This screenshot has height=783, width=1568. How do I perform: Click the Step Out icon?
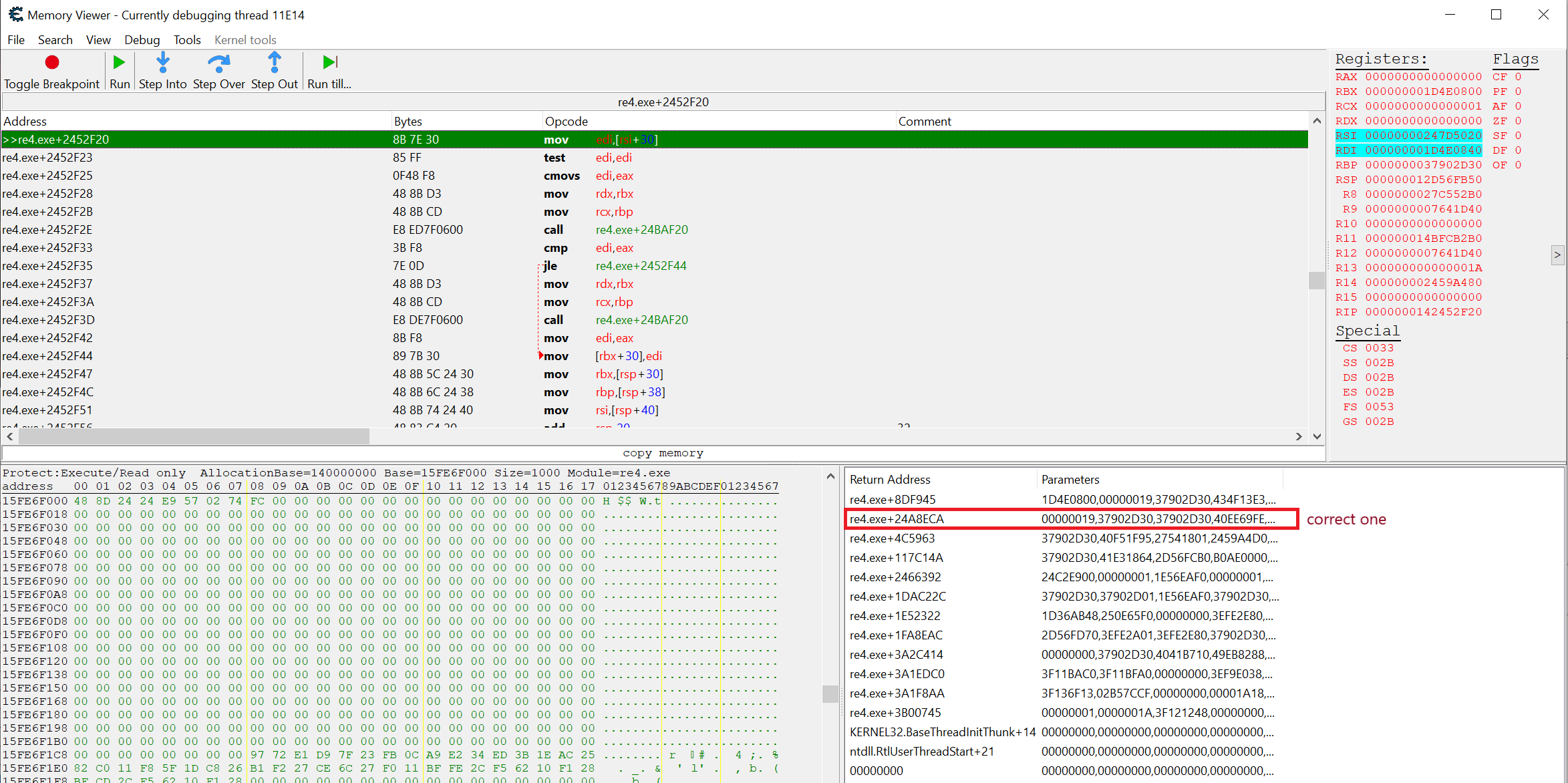pos(274,63)
